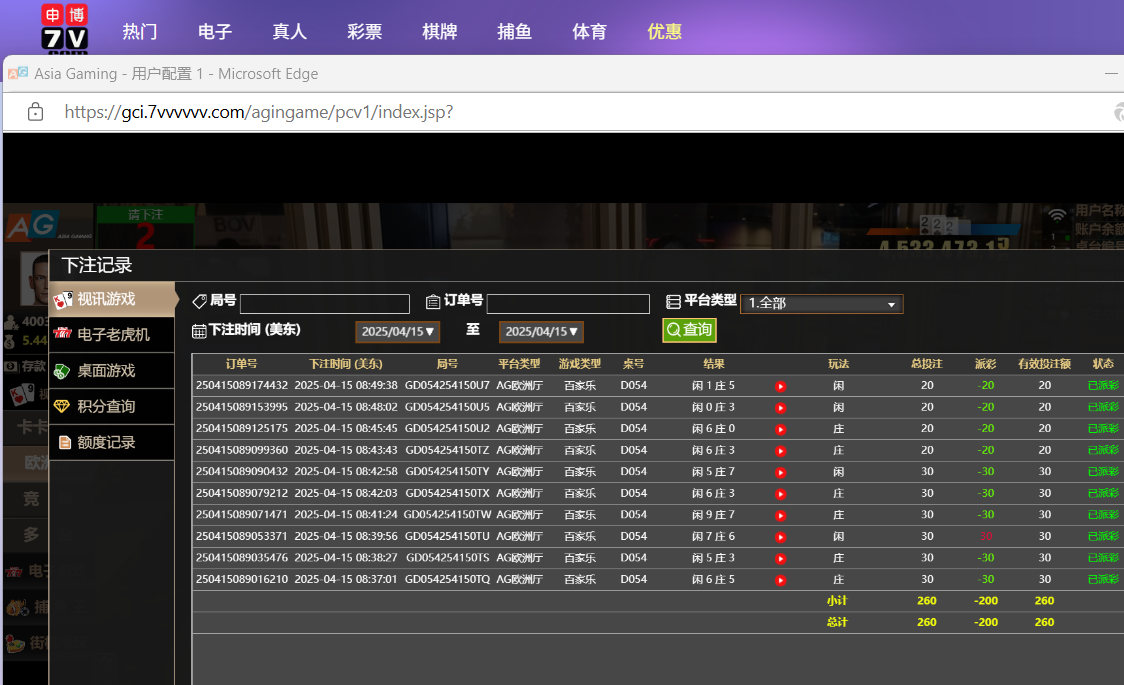The image size is (1124, 685).
Task: Click the Wi-Fi signal icon in the game header
Action: click(1057, 215)
